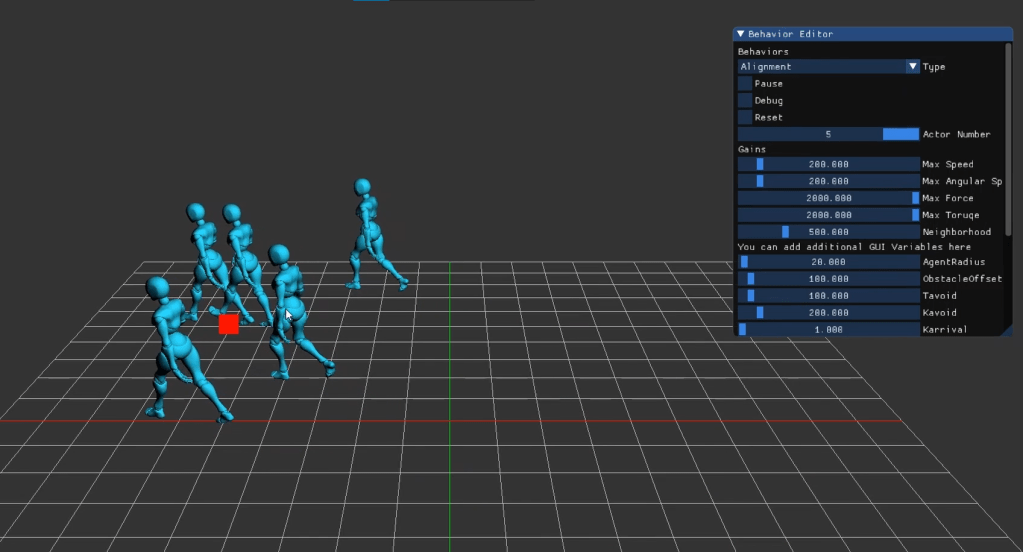Click the Kavoid slider

pyautogui.click(x=828, y=313)
